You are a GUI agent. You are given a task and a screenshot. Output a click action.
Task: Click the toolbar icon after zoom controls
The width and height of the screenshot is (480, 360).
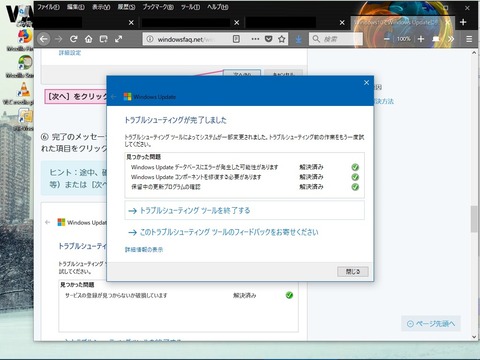(x=436, y=39)
